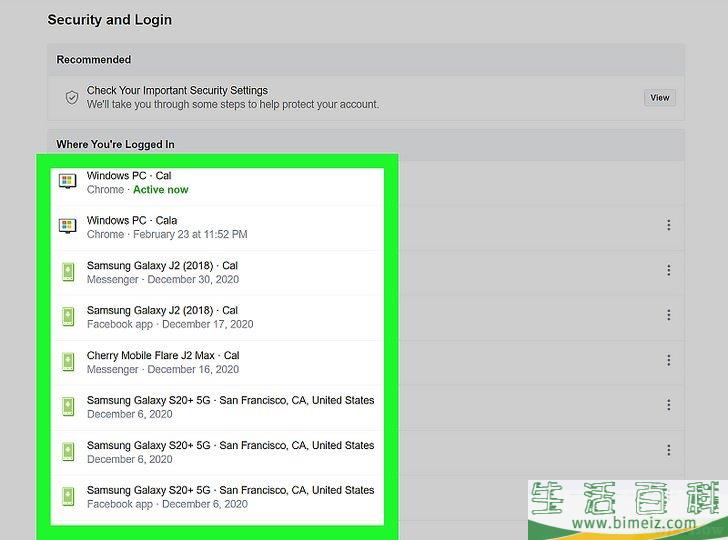The height and width of the screenshot is (540, 728).
Task: Click 'Facebook app · December 17, 2020' text
Action: coord(170,324)
